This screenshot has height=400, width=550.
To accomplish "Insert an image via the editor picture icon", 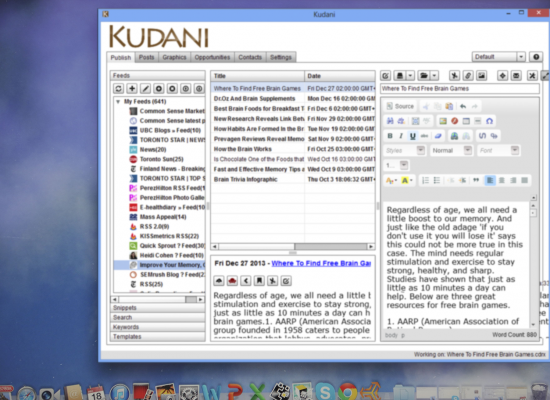I will point(443,121).
